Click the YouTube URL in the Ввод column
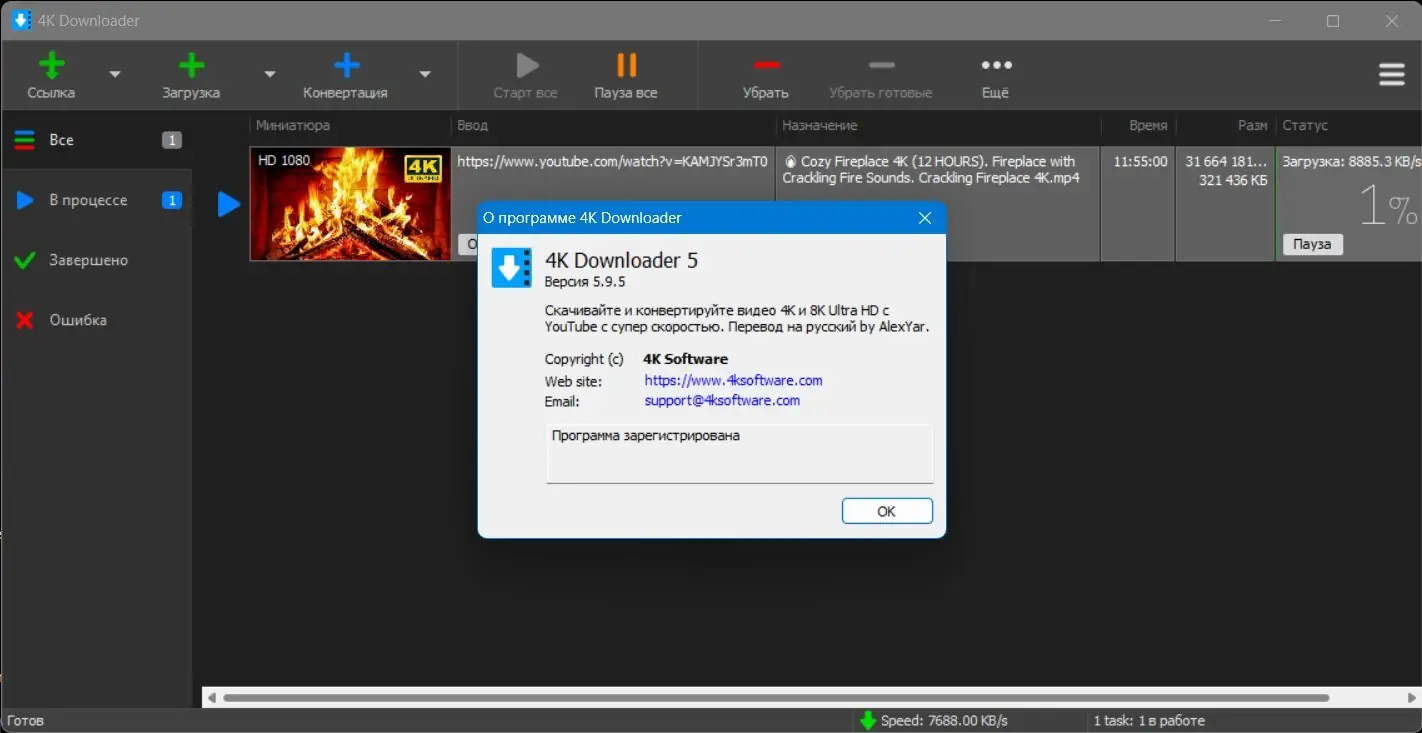 coord(612,161)
